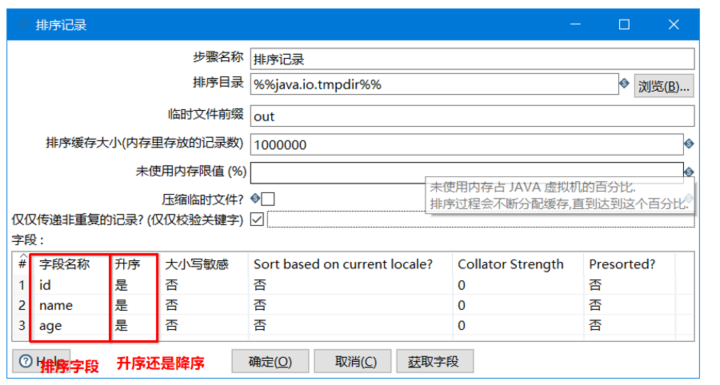Click variable icon beside 未使用内存限值 field
The image size is (720, 385).
pyautogui.click(x=689, y=172)
